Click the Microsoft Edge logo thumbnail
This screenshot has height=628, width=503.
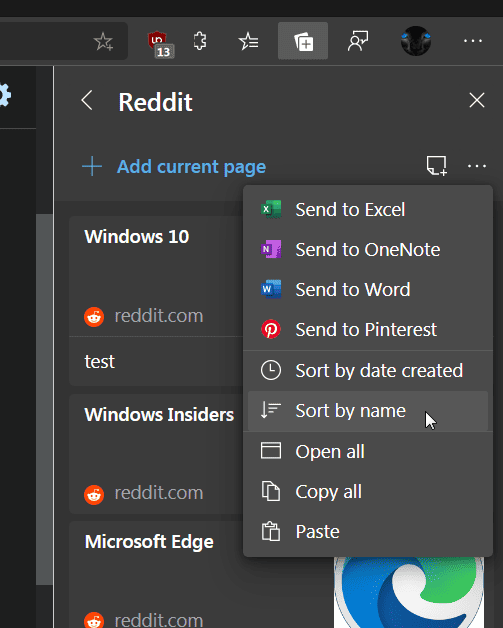409,592
